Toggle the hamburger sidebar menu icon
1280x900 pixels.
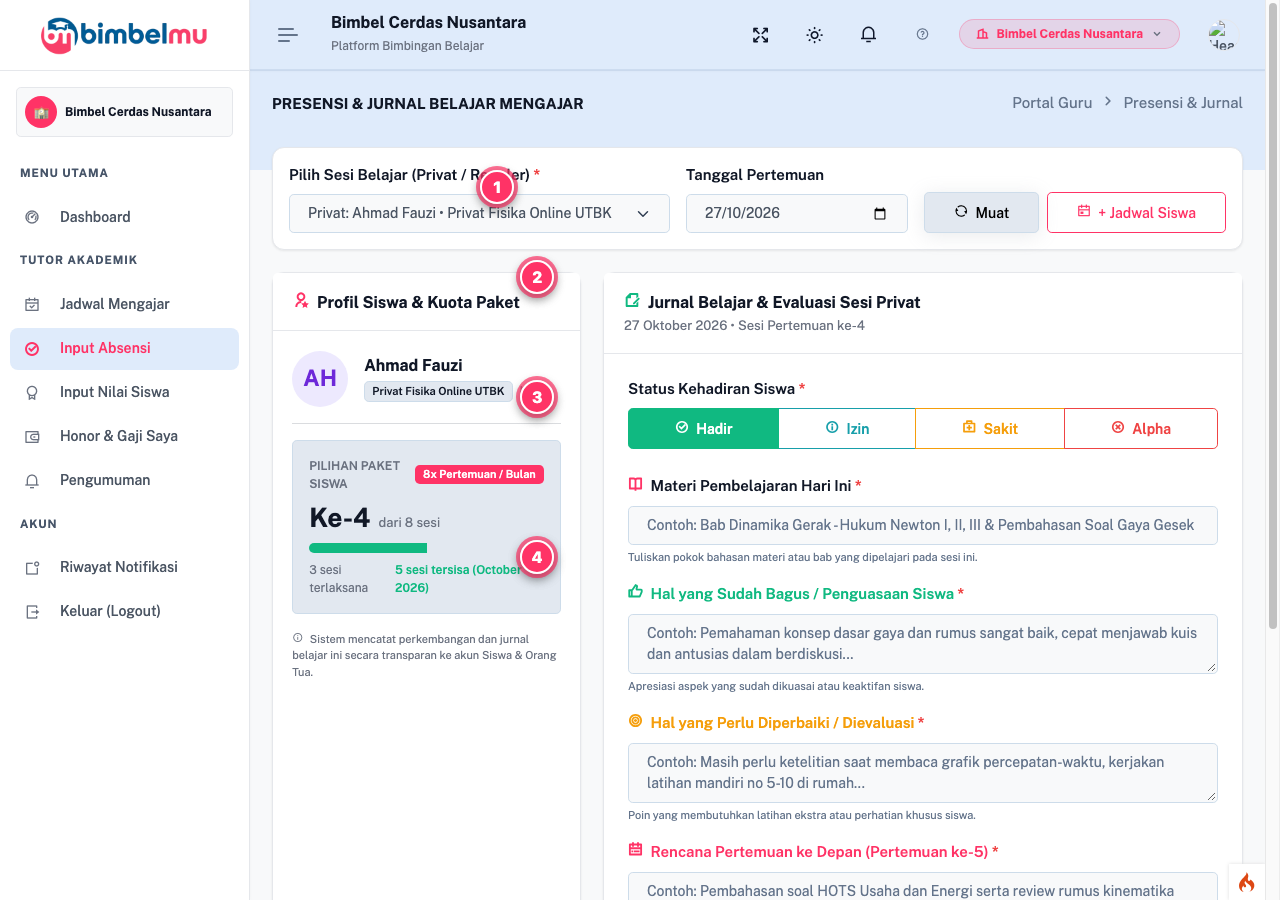[288, 35]
